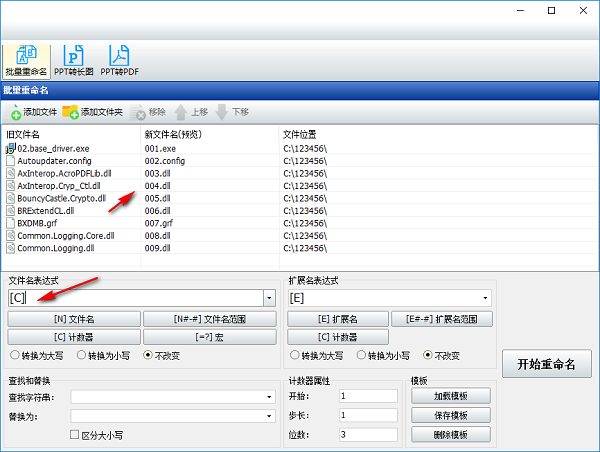This screenshot has width=600, height=452.
Task: Select the BouncyCastle.Crypto.dll file row
Action: (60, 198)
